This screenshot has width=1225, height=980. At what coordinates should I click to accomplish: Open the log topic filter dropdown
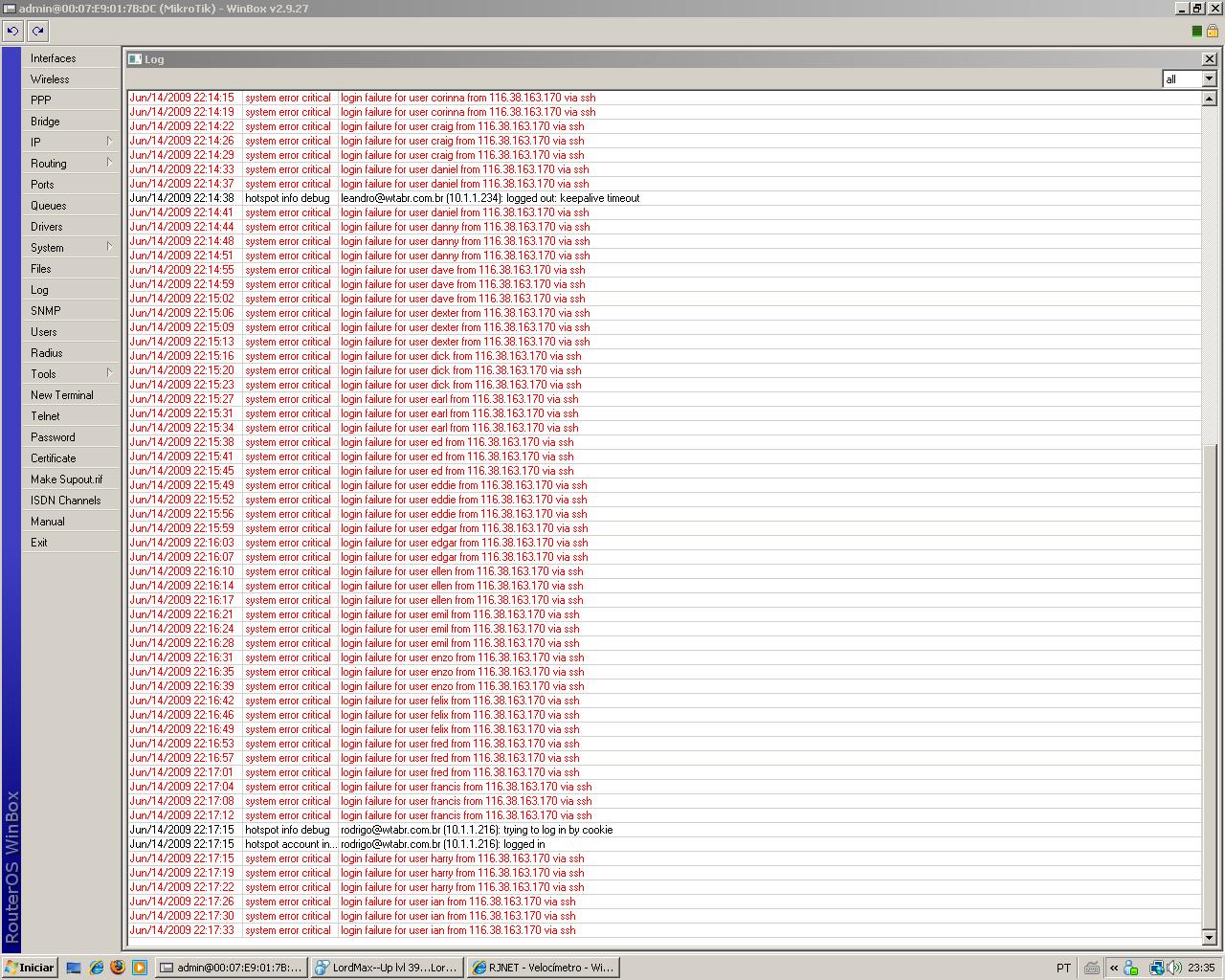pyautogui.click(x=1209, y=78)
